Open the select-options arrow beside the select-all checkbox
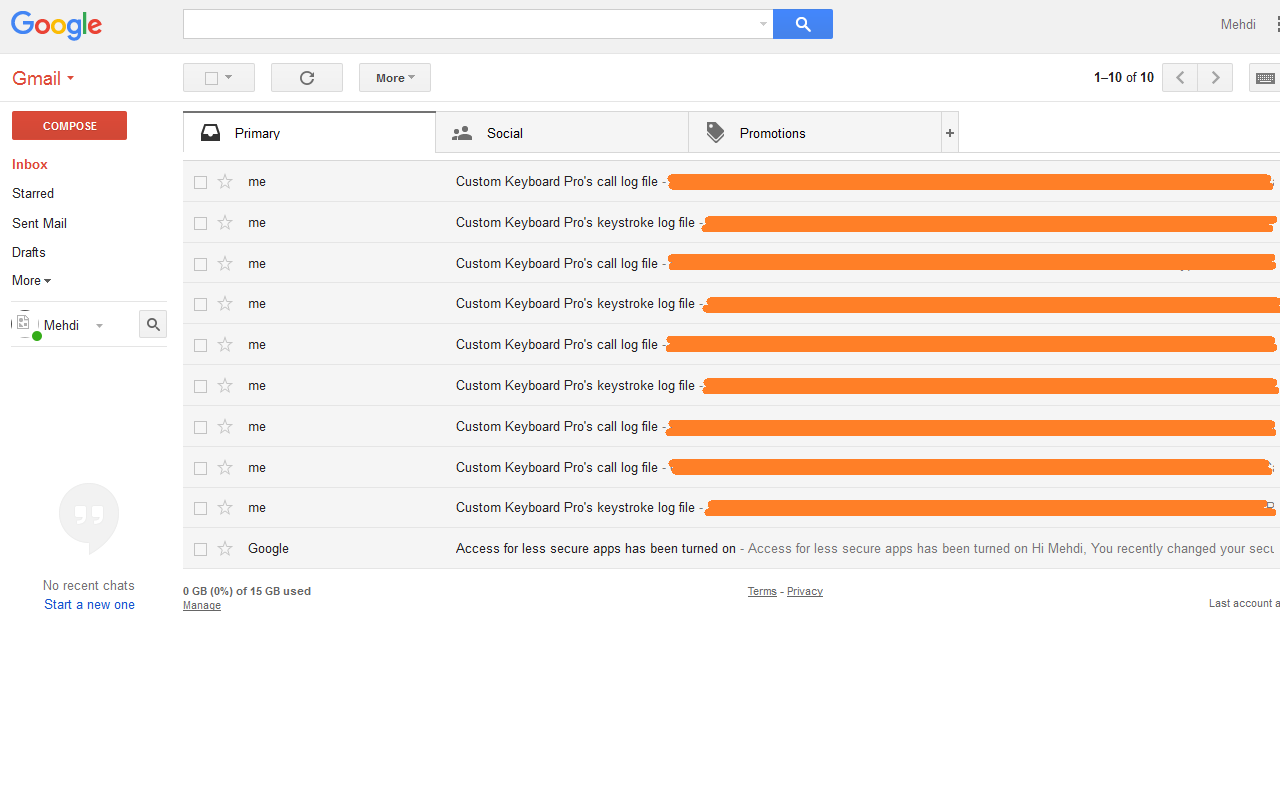1280x800 pixels. [229, 77]
